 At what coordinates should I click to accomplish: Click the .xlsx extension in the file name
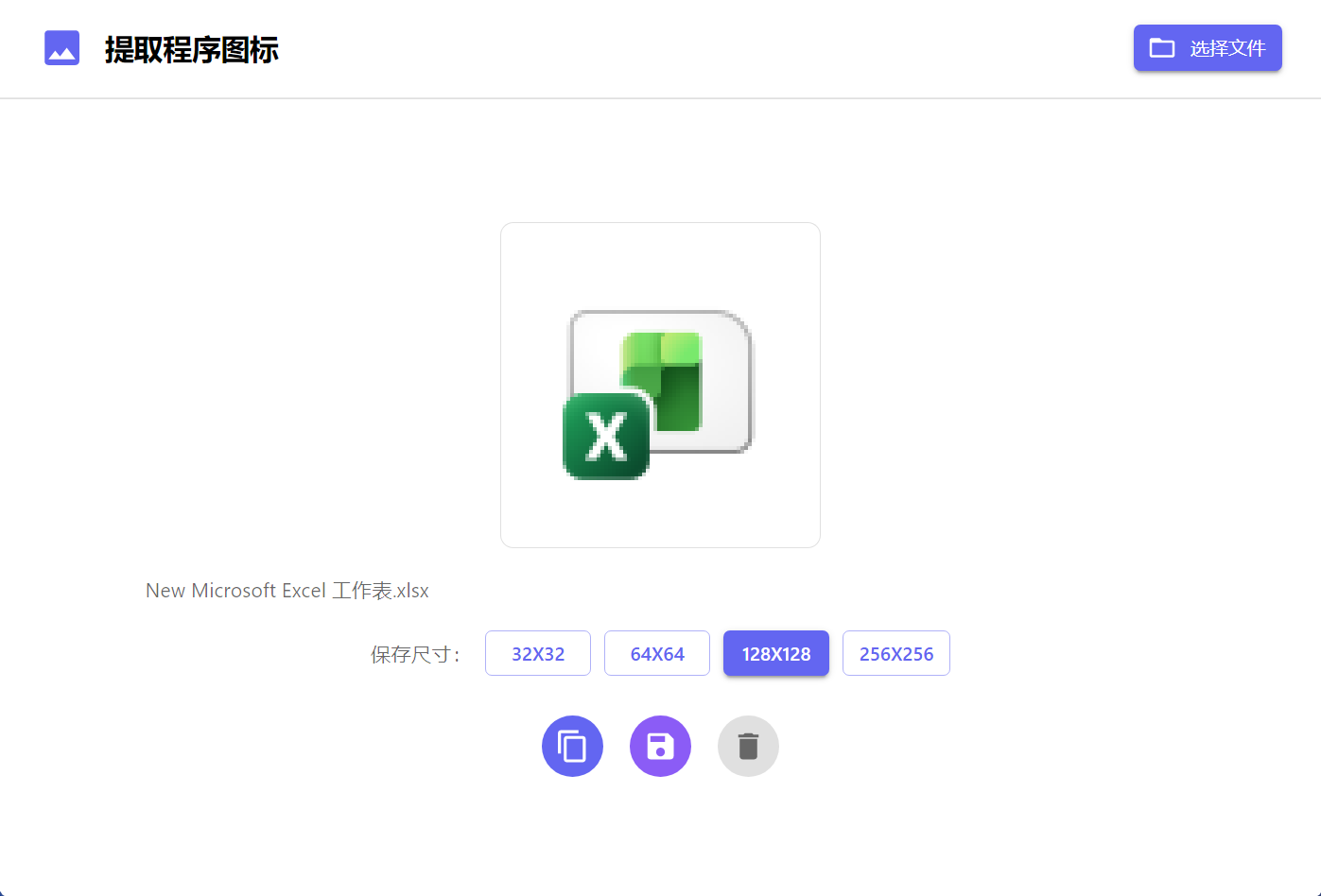click(x=411, y=591)
